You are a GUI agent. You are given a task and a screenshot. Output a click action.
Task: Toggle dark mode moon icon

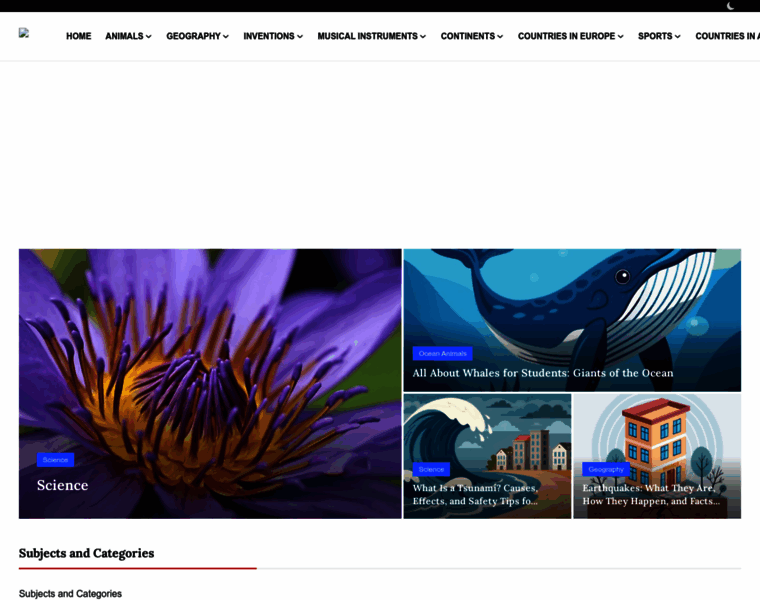click(x=731, y=6)
